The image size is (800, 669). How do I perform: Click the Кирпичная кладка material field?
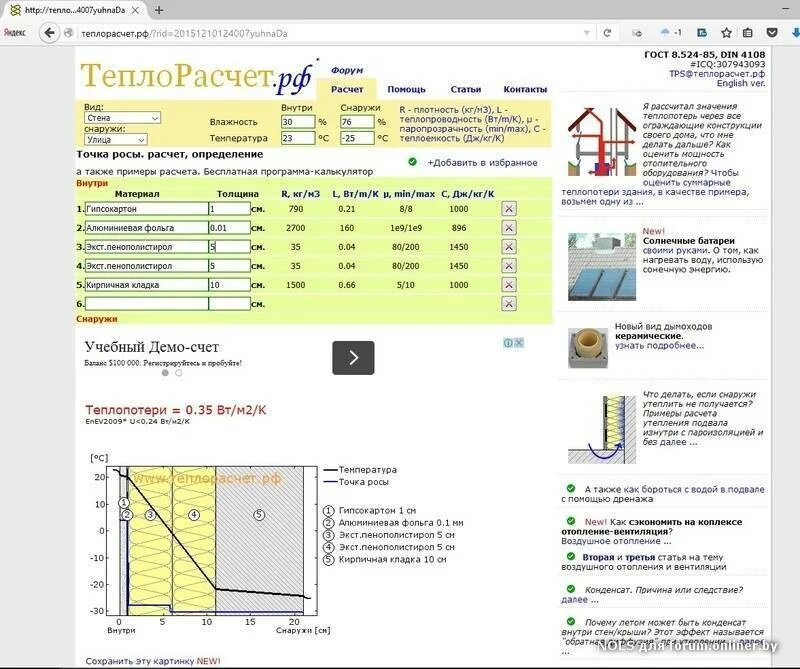[x=146, y=285]
